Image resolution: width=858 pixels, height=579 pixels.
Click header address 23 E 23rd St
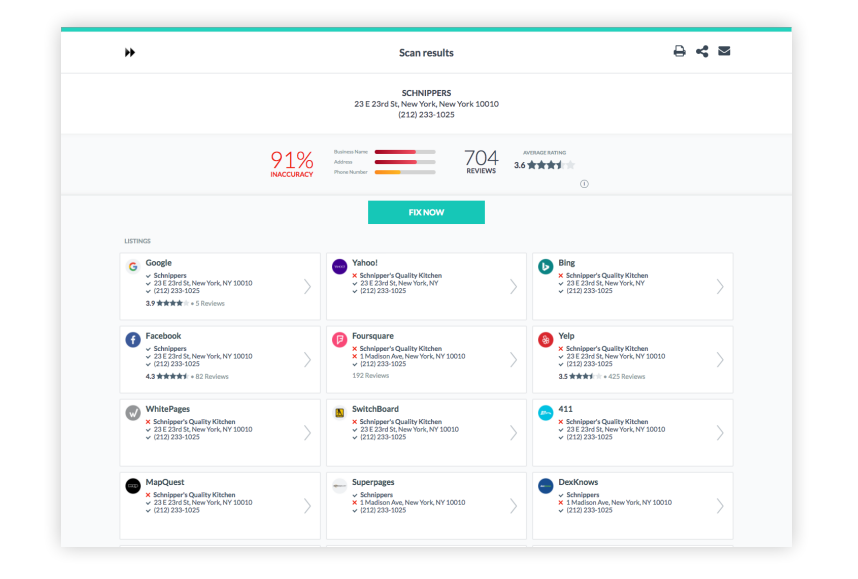pos(426,104)
